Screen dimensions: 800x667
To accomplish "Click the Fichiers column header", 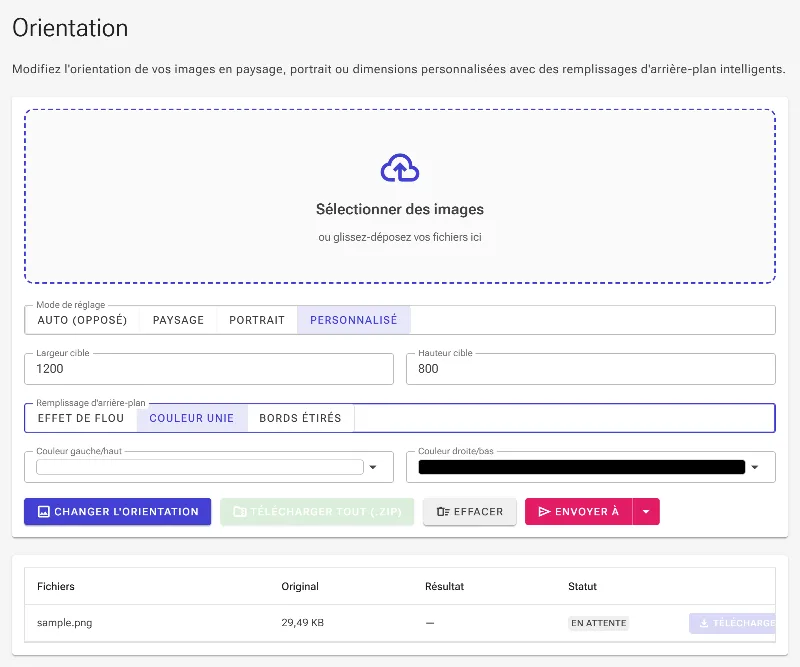I will 56,586.
